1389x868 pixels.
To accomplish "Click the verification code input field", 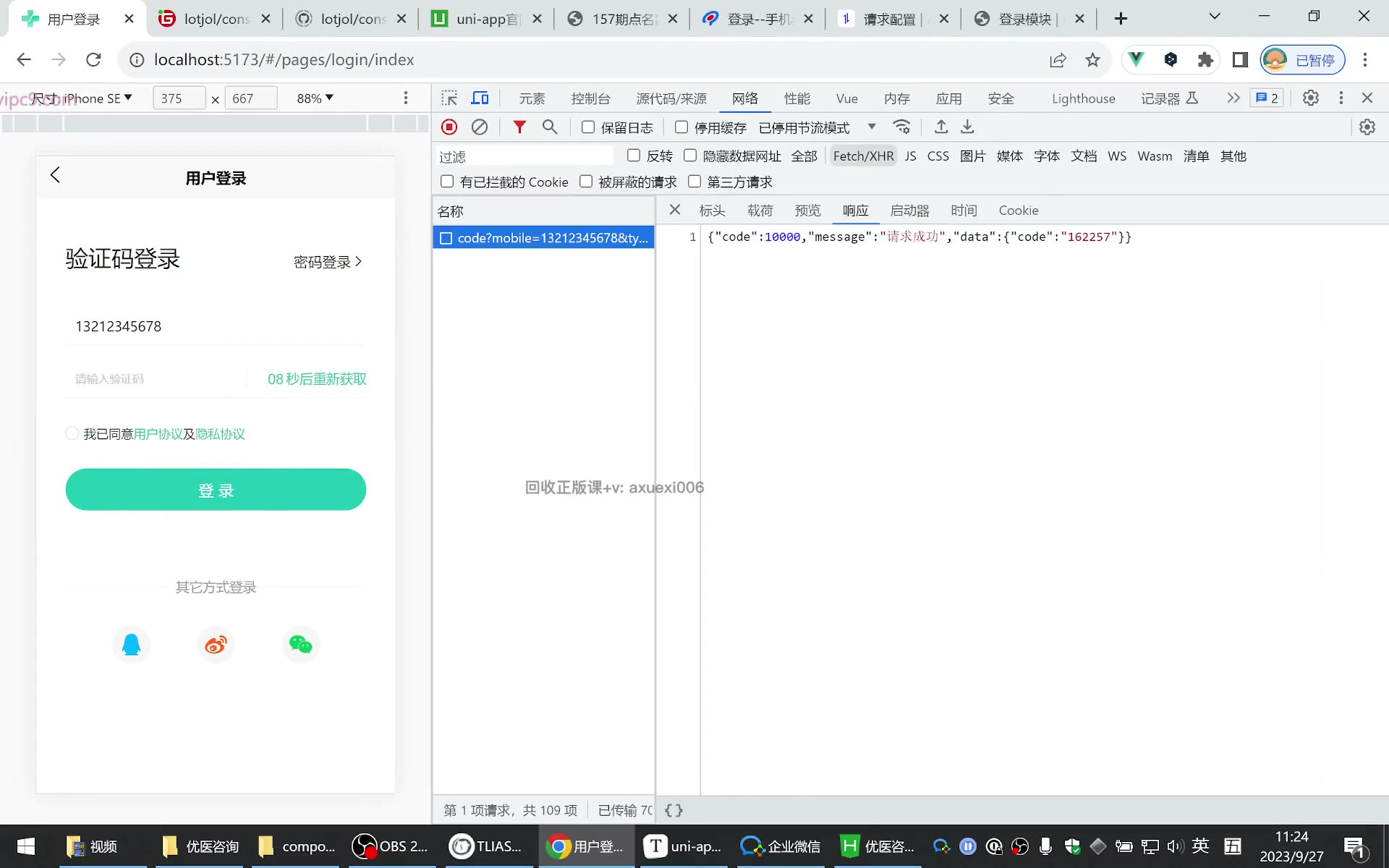I will [x=156, y=379].
